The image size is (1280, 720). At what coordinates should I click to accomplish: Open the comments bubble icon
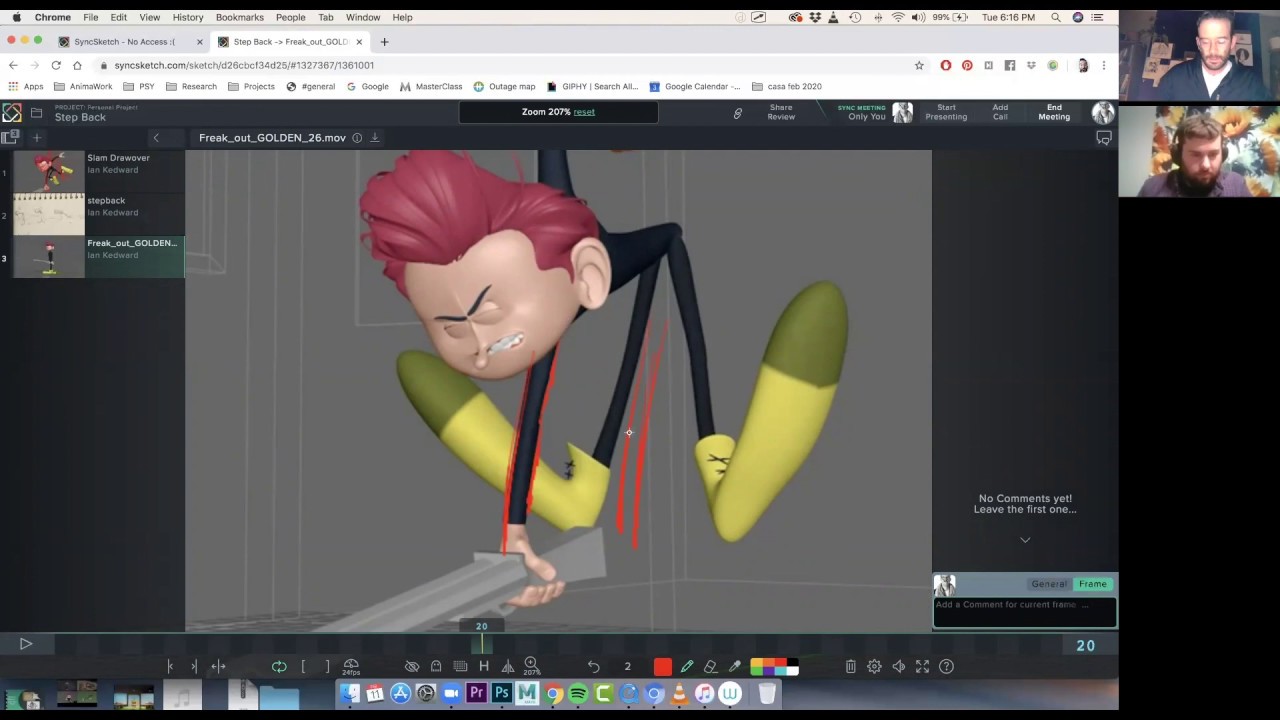(x=1104, y=138)
